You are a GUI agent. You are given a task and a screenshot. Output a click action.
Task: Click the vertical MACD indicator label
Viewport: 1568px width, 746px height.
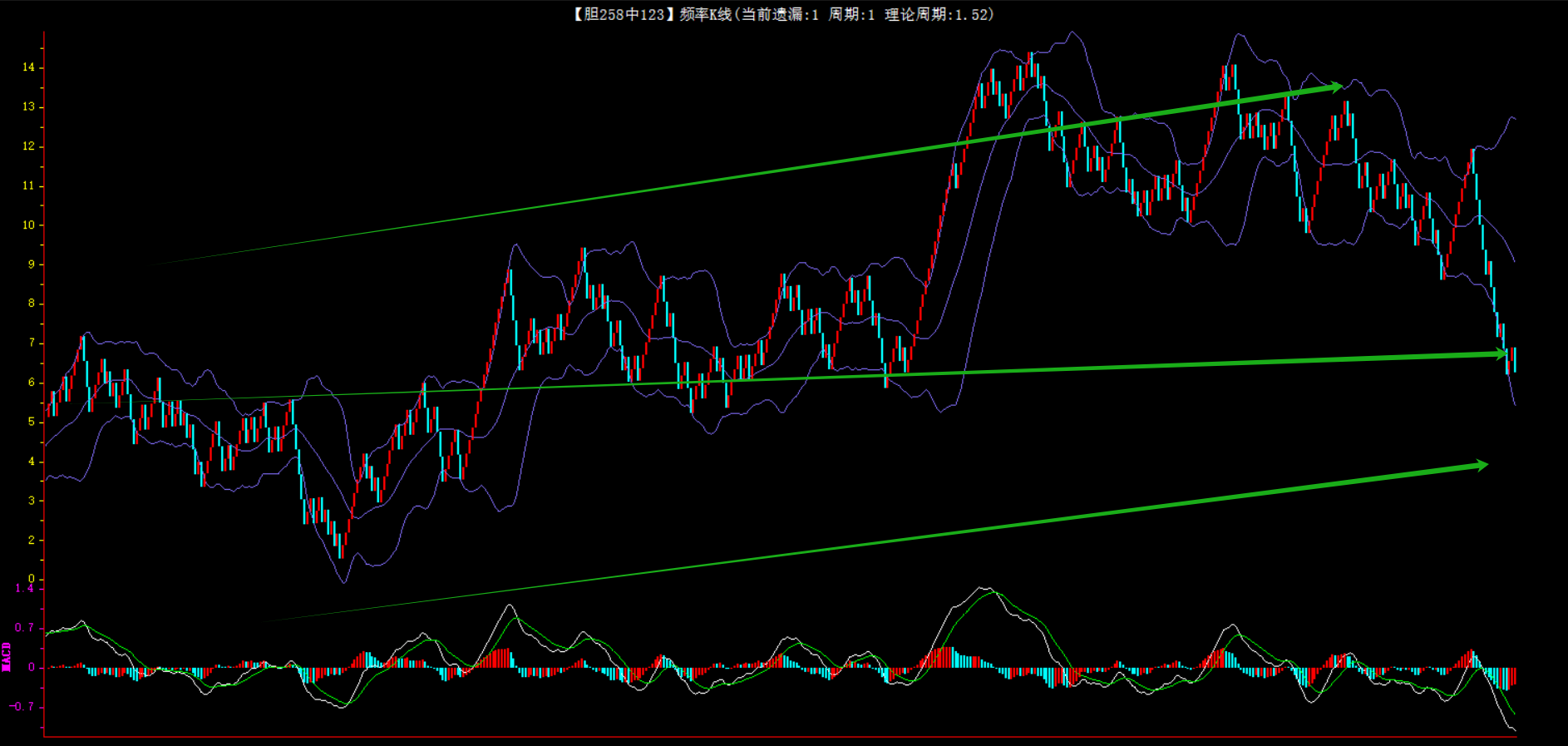click(x=7, y=656)
